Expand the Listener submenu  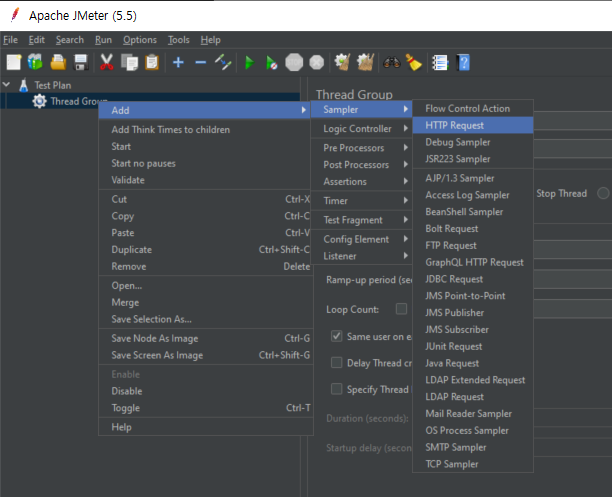(x=361, y=256)
